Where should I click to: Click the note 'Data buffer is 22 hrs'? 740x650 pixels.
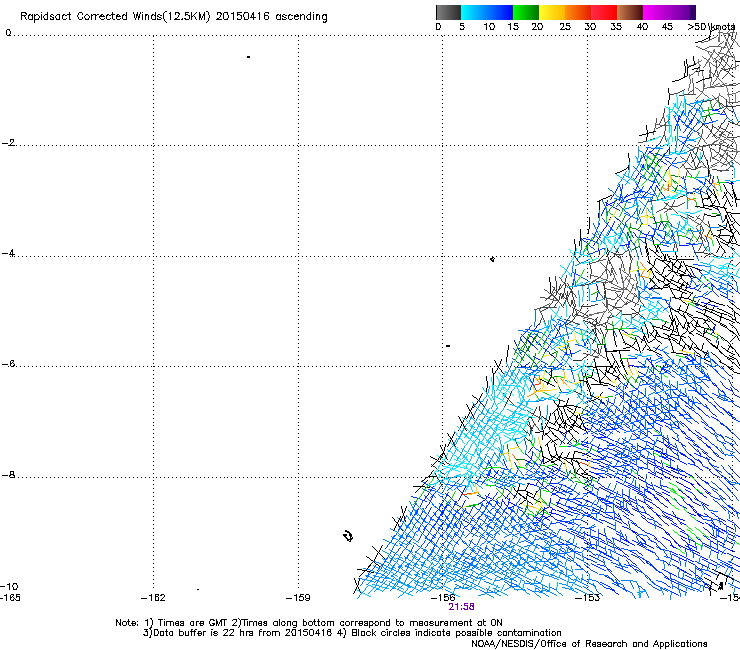(204, 633)
